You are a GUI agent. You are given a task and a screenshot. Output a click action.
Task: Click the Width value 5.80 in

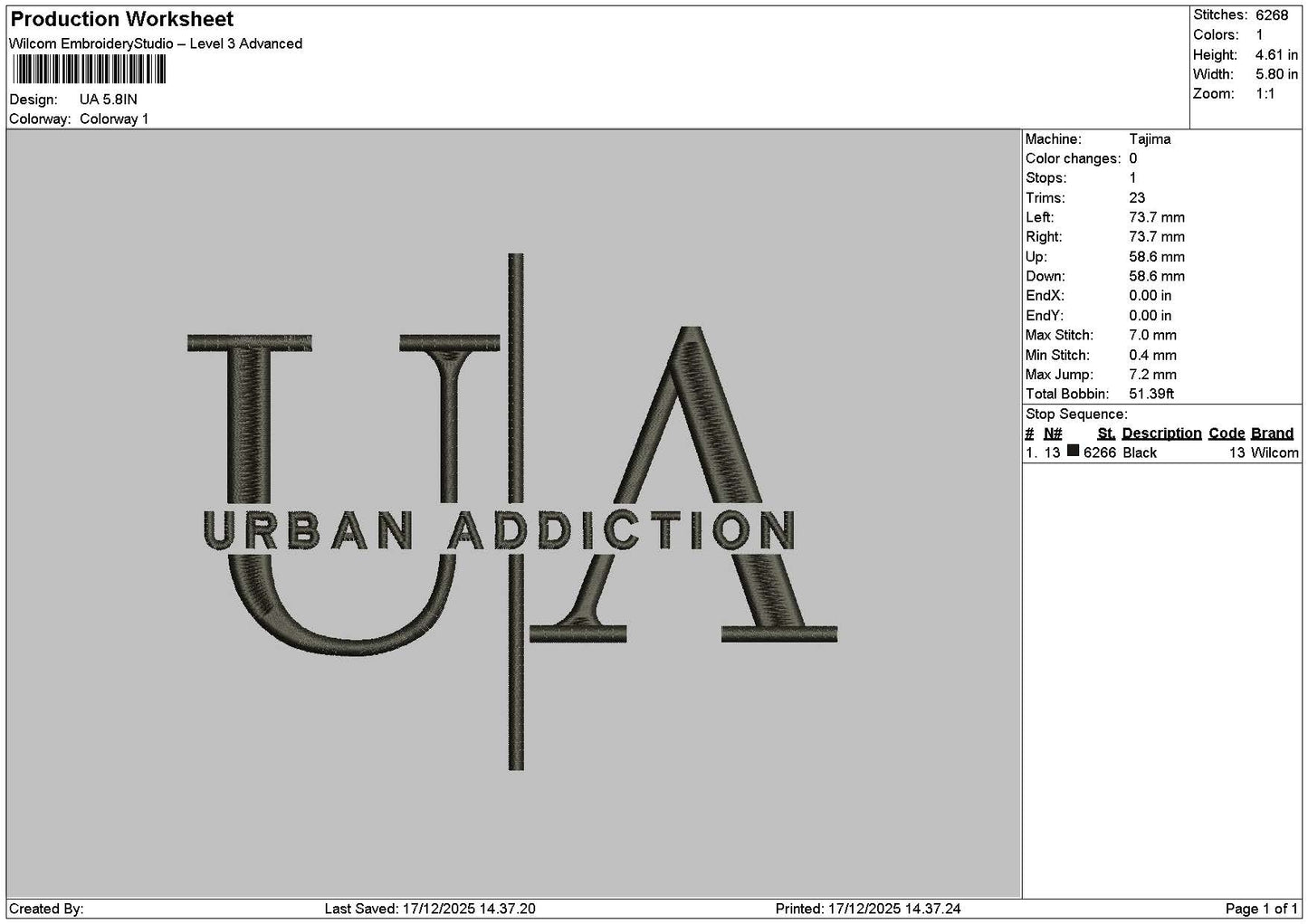pos(1276,74)
